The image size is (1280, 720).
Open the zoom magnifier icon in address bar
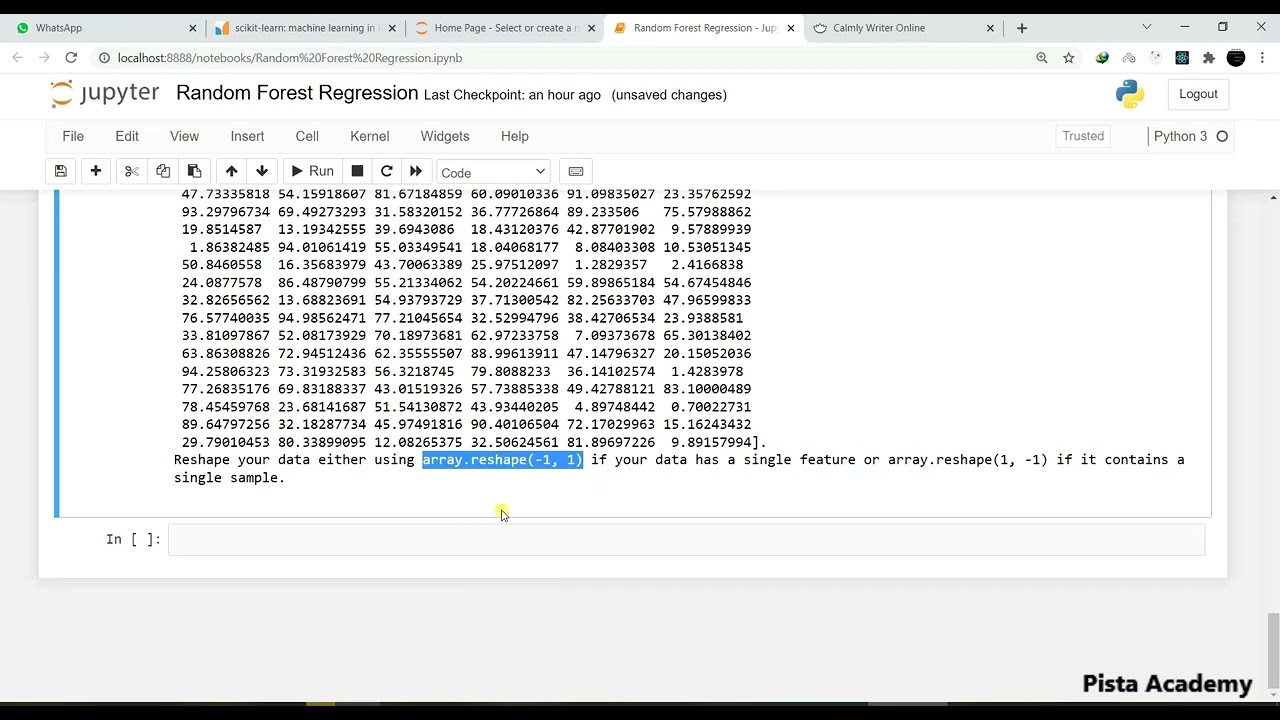point(1042,58)
